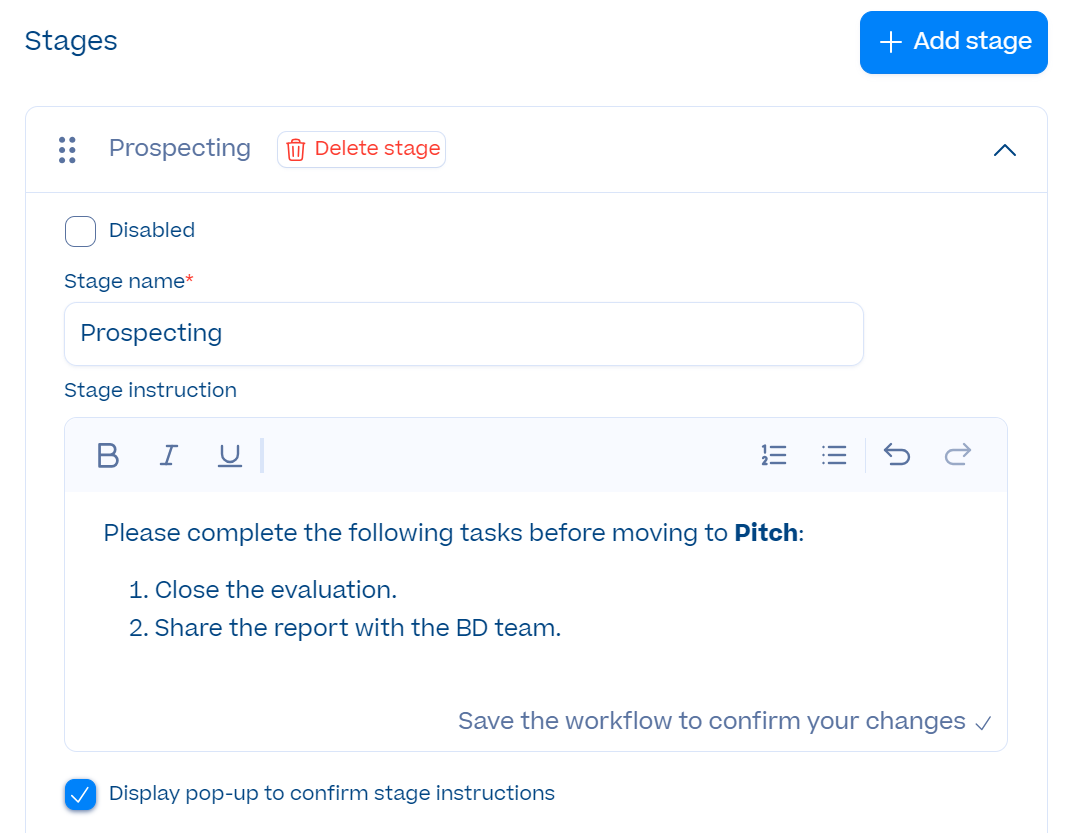This screenshot has width=1066, height=833.
Task: Apply bold formatting in stage instruction
Action: pos(108,455)
